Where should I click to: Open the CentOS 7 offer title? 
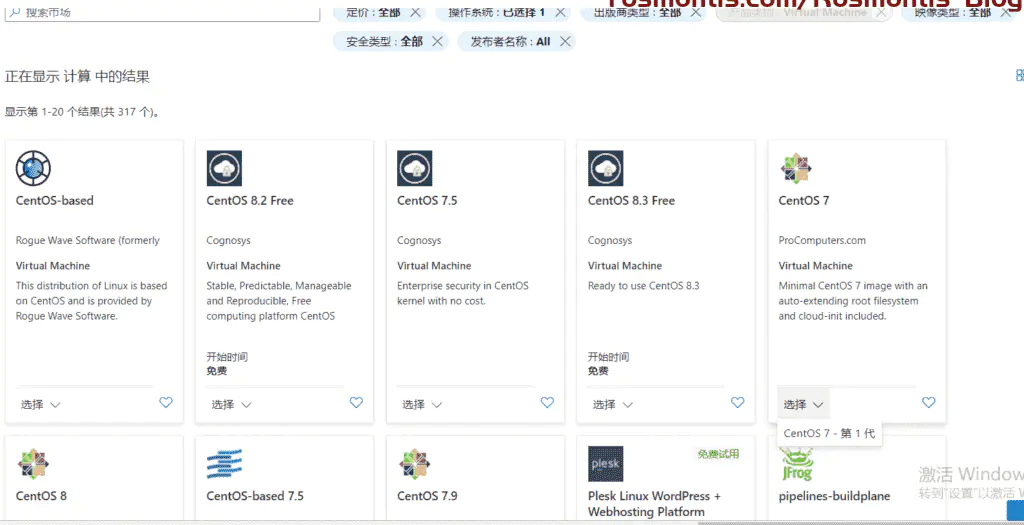tap(804, 200)
